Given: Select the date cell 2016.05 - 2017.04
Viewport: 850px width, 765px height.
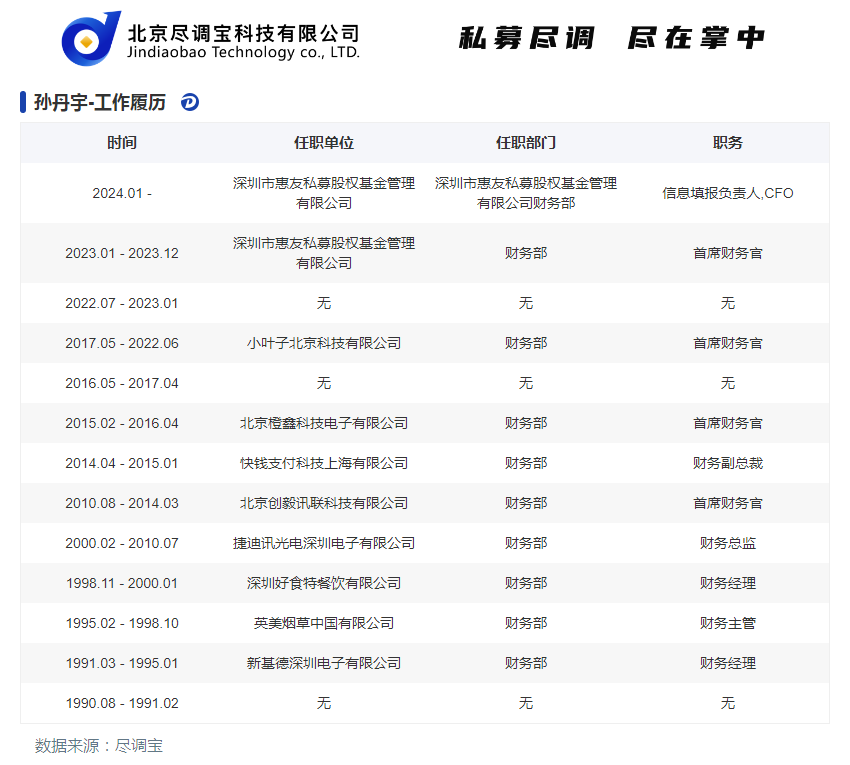Looking at the screenshot, I should tap(122, 383).
